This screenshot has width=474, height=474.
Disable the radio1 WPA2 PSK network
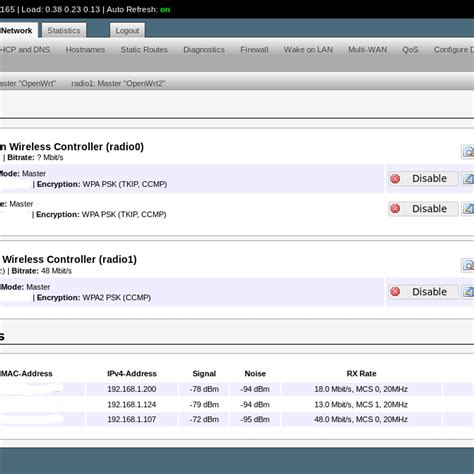(423, 292)
